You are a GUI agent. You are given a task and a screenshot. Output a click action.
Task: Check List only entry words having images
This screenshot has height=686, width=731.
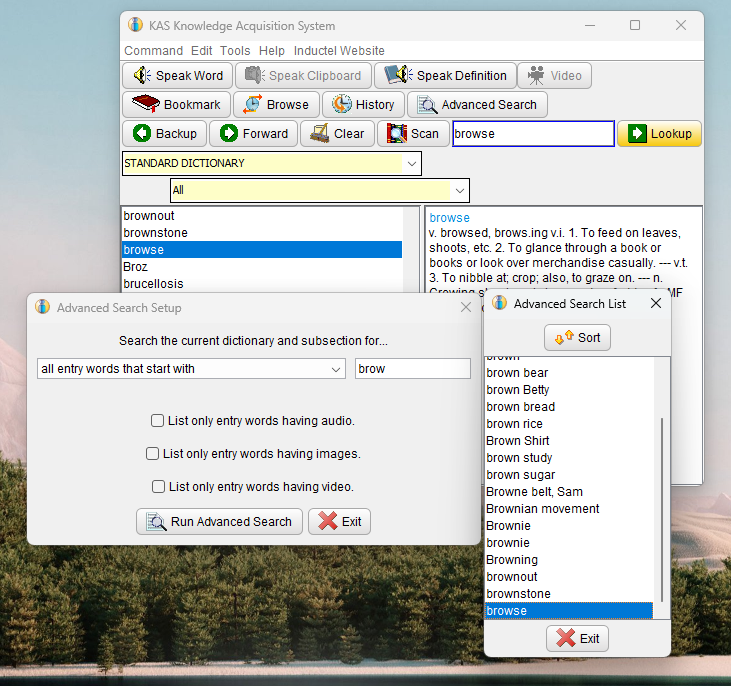tap(152, 454)
